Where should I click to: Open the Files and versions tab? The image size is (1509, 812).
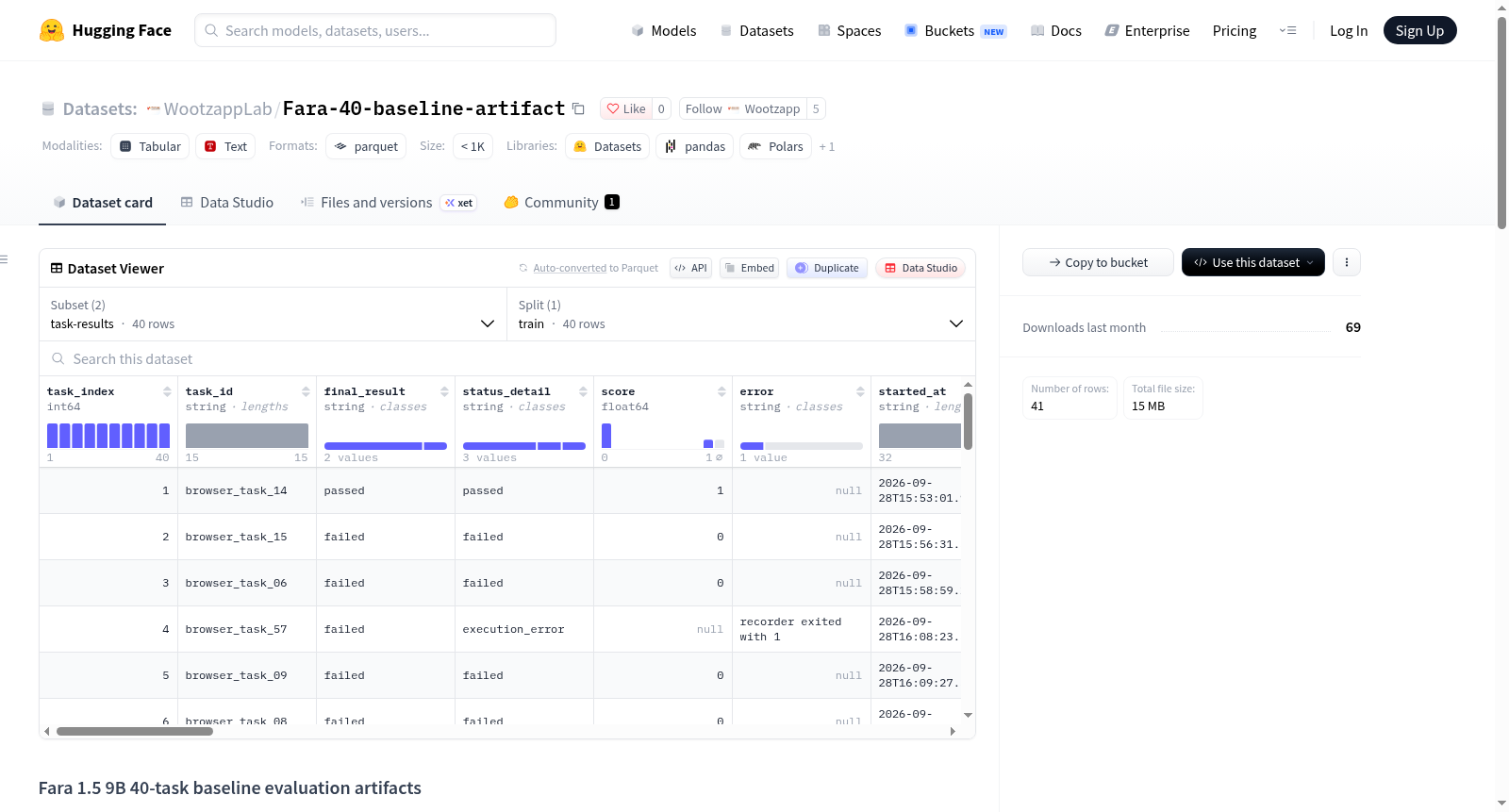tap(389, 202)
